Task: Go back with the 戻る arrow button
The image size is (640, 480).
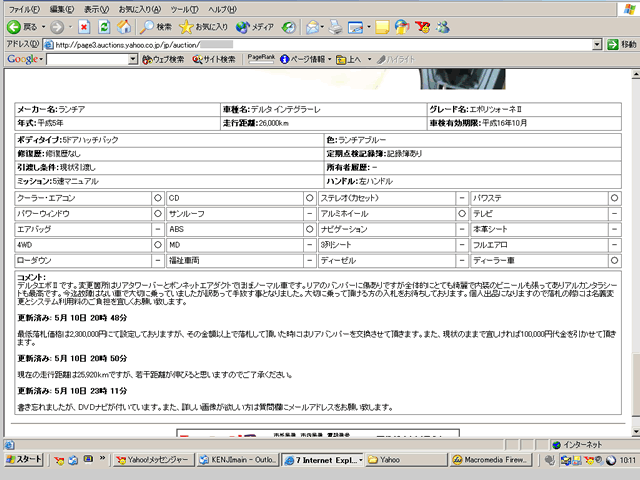Action: click(22, 27)
